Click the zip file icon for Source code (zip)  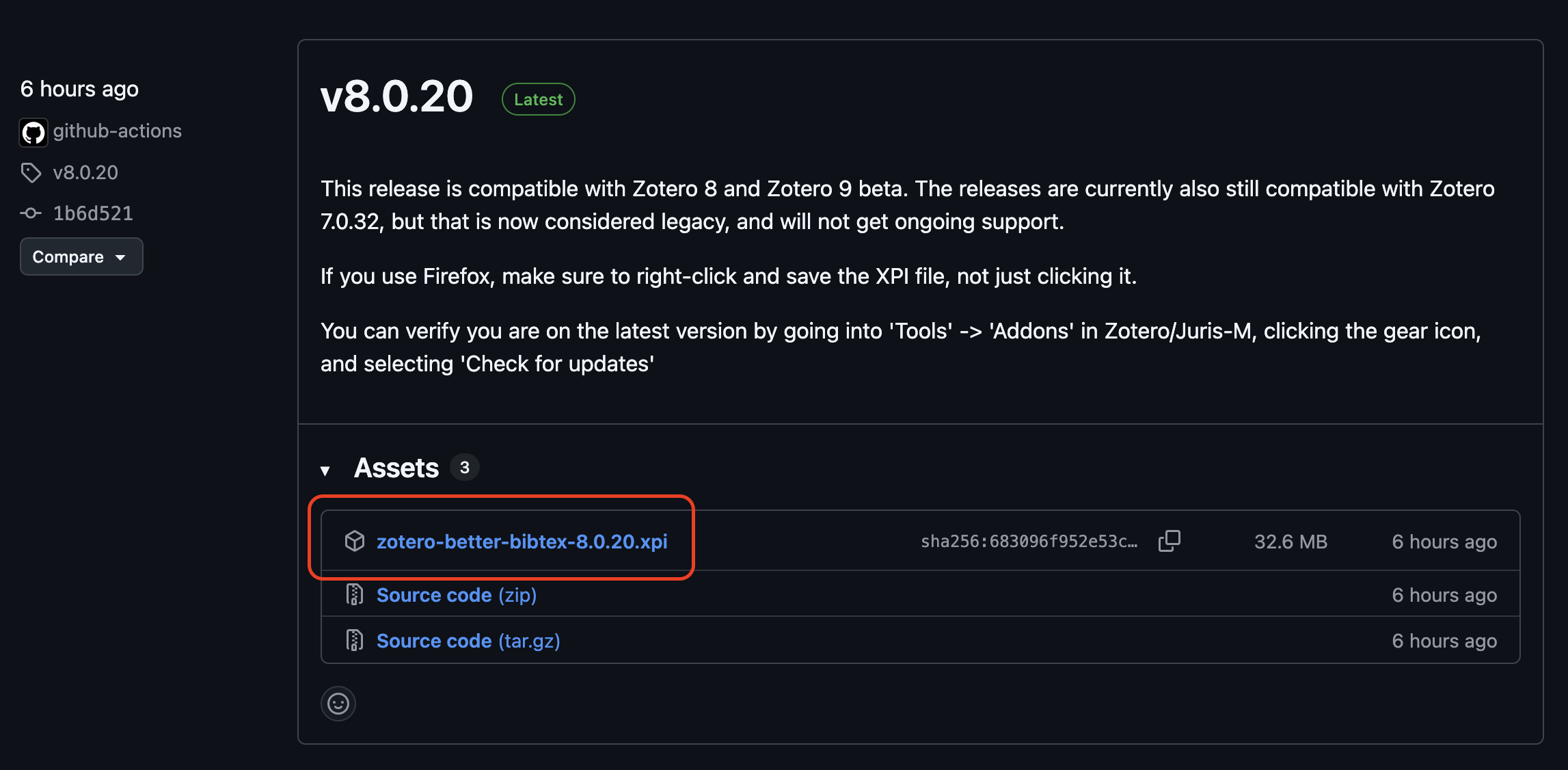(x=355, y=595)
